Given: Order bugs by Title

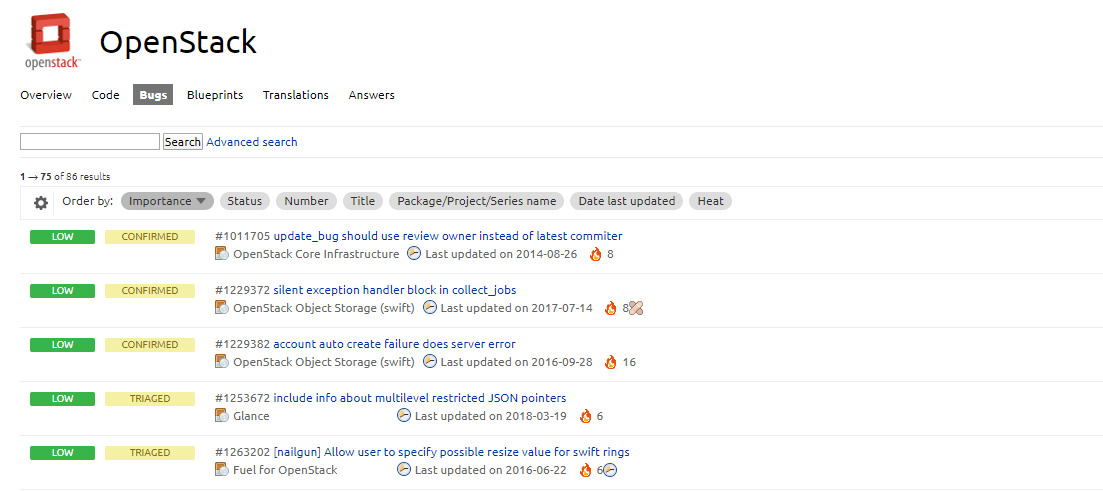Looking at the screenshot, I should (363, 201).
